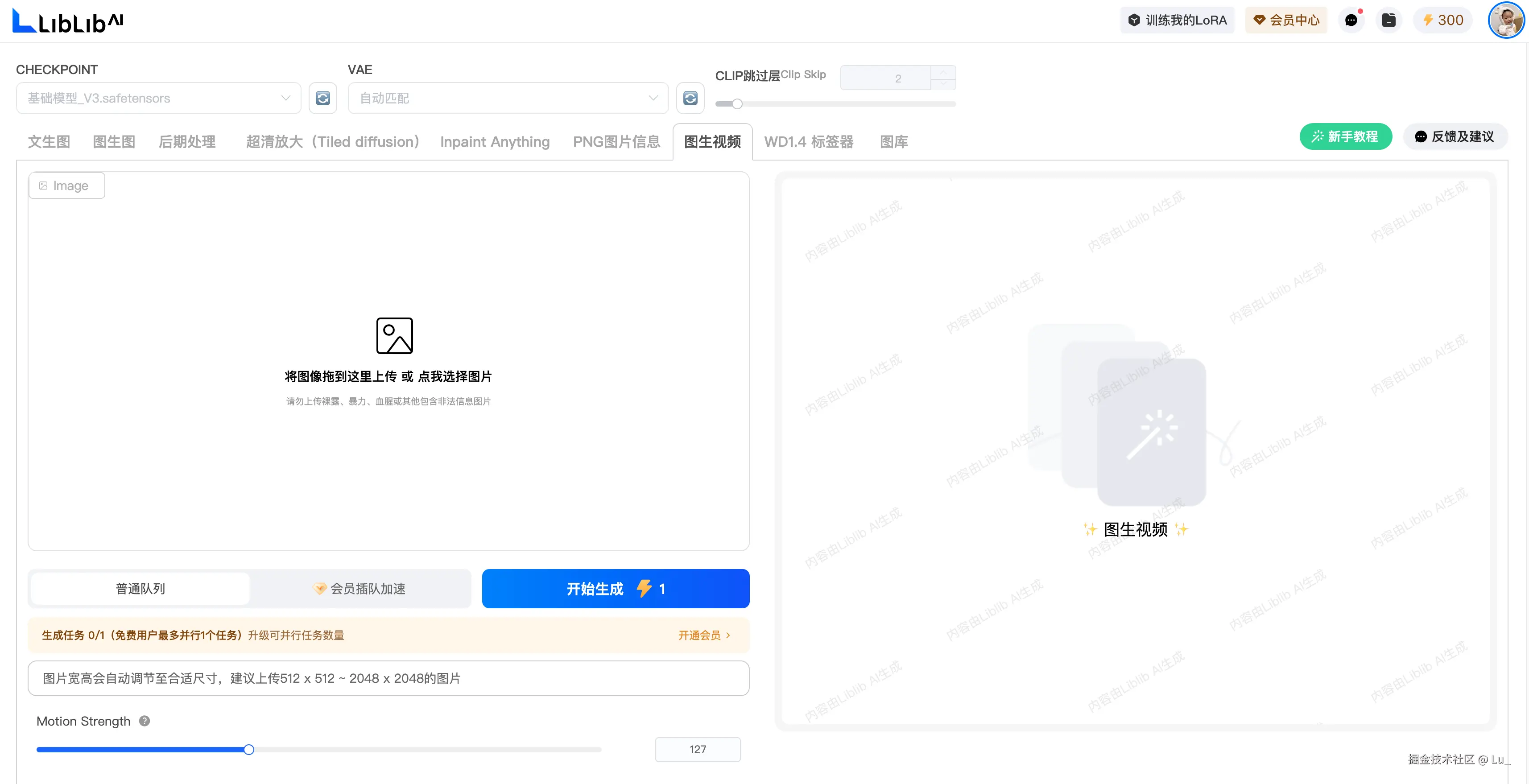
Task: Switch to 会员插队加速 queue option
Action: tap(360, 588)
